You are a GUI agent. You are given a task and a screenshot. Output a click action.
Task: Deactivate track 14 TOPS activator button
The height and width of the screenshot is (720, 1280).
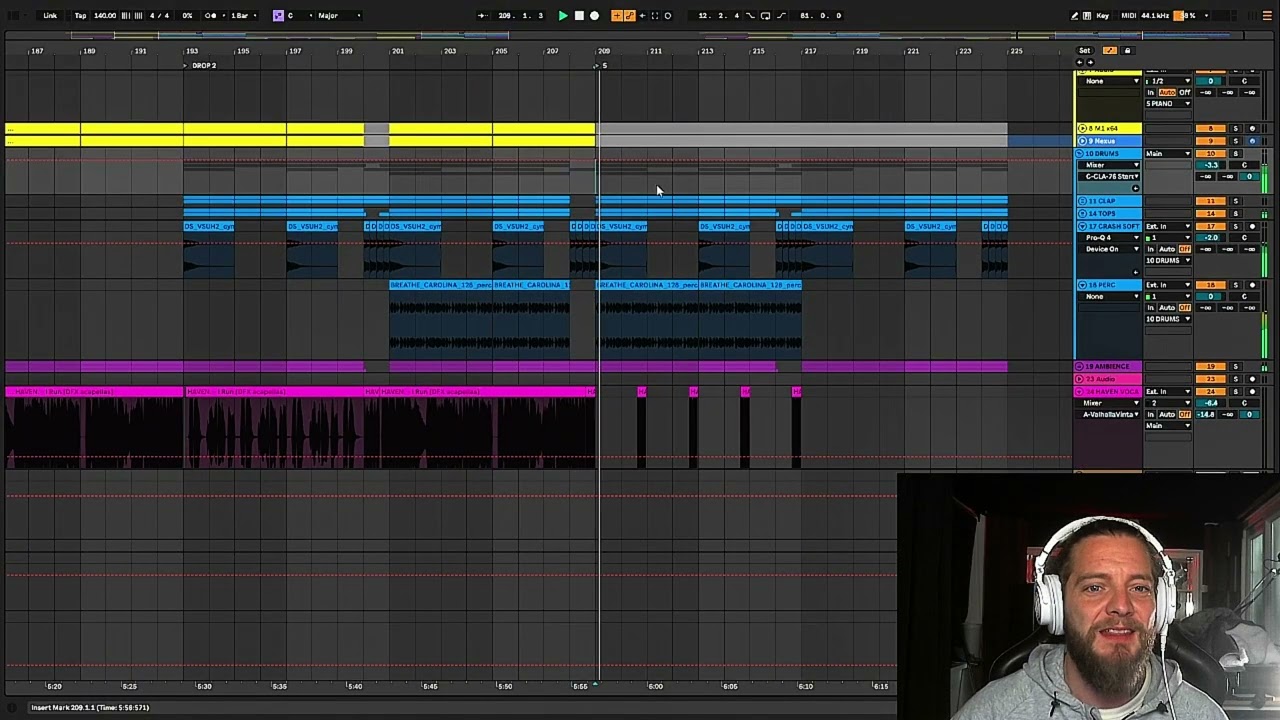pos(1210,214)
